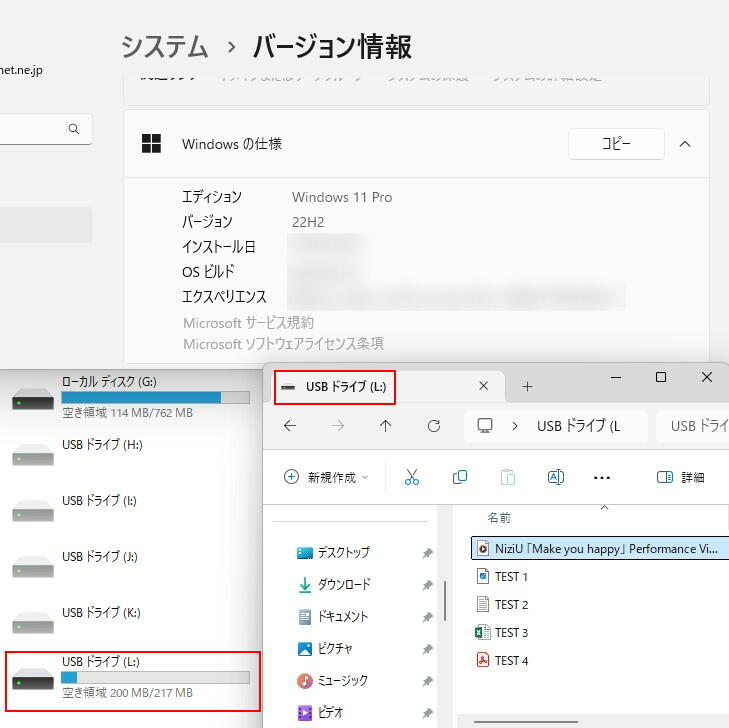Open the TEST 4 PDF file

(x=510, y=661)
